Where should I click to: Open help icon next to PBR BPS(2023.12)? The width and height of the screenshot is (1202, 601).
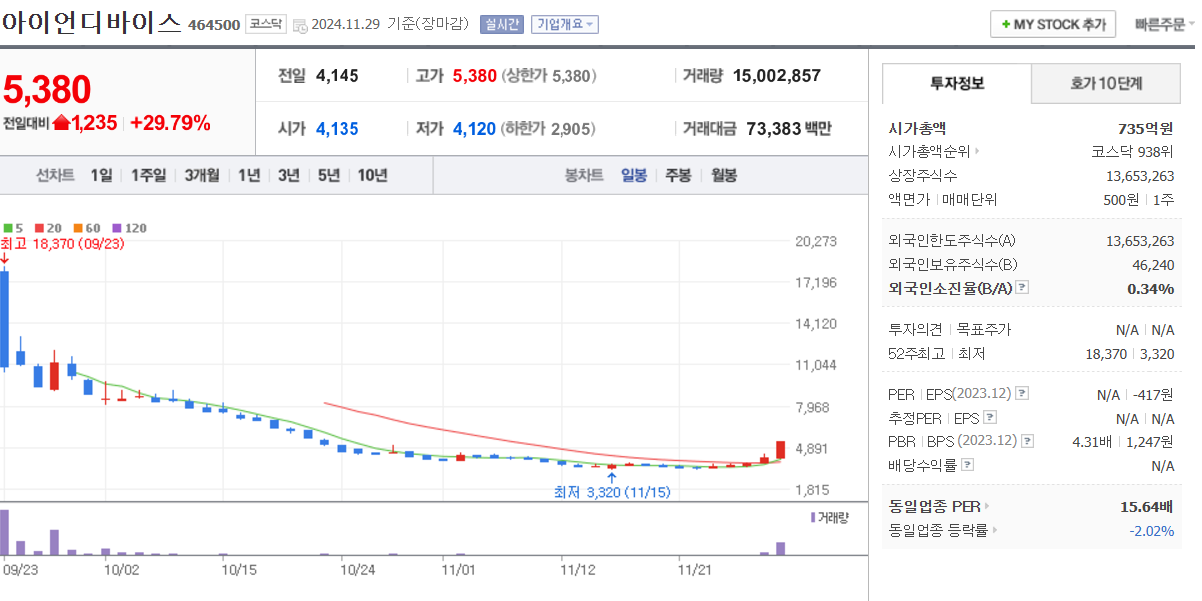point(1027,441)
